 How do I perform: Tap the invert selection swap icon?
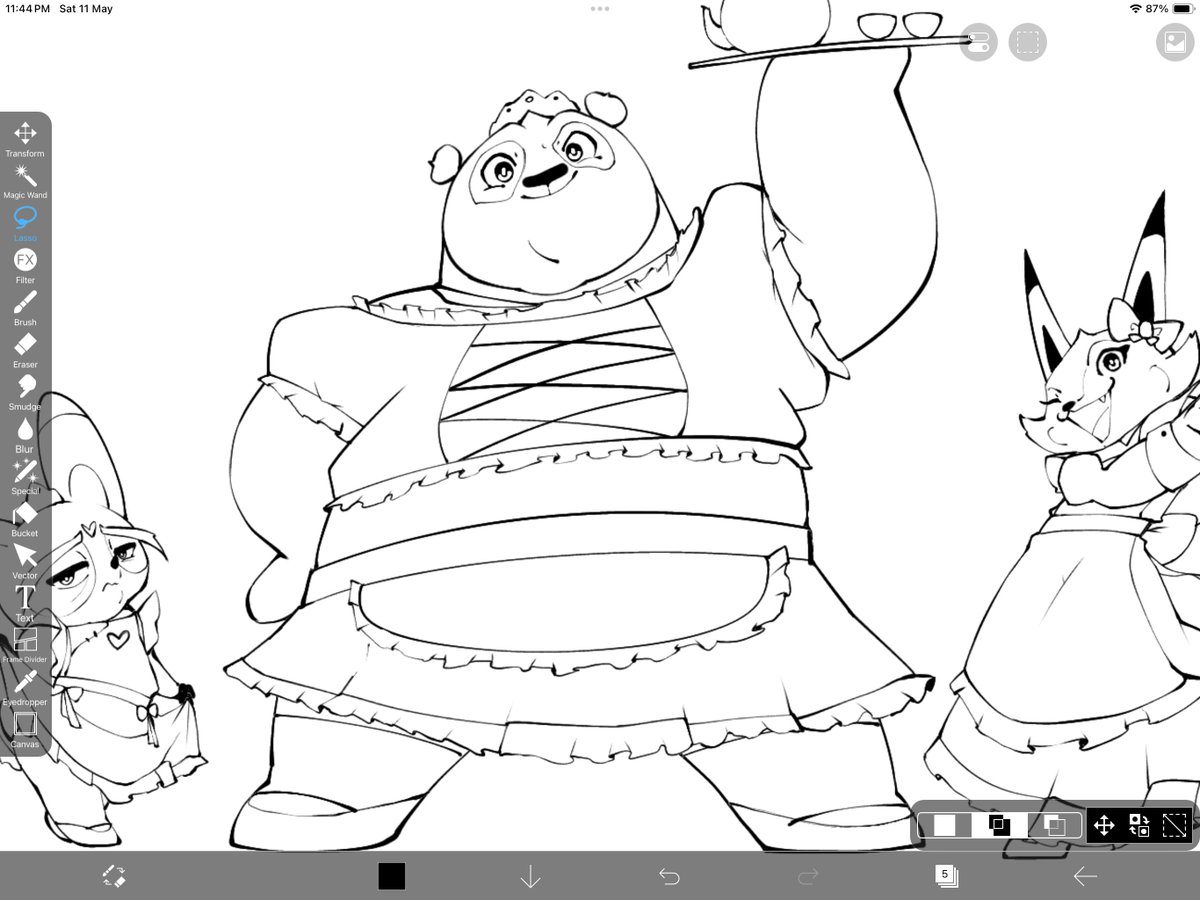[1139, 825]
